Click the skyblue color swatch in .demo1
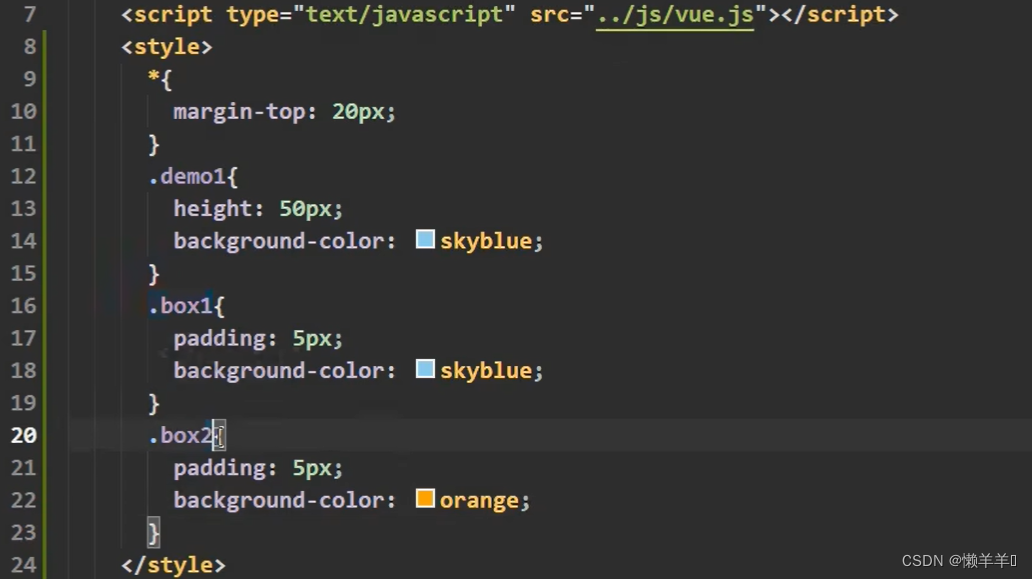 coord(425,239)
